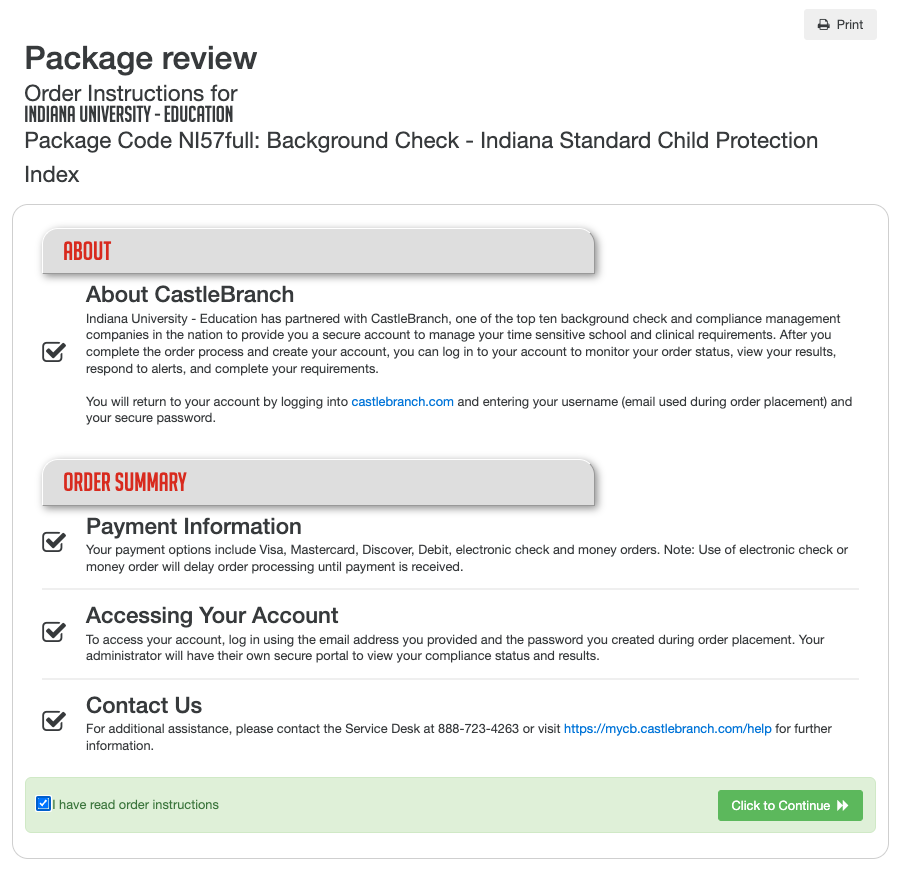Viewport: 899px width, 872px height.
Task: Click the Contact Us heading
Action: [x=143, y=705]
